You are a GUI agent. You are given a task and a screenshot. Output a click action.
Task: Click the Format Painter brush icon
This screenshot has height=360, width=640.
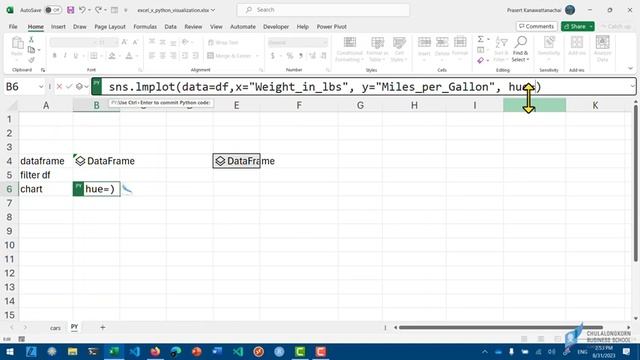pyautogui.click(x=31, y=60)
